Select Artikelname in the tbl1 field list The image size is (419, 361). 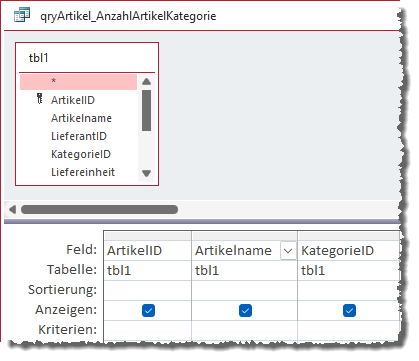click(81, 118)
